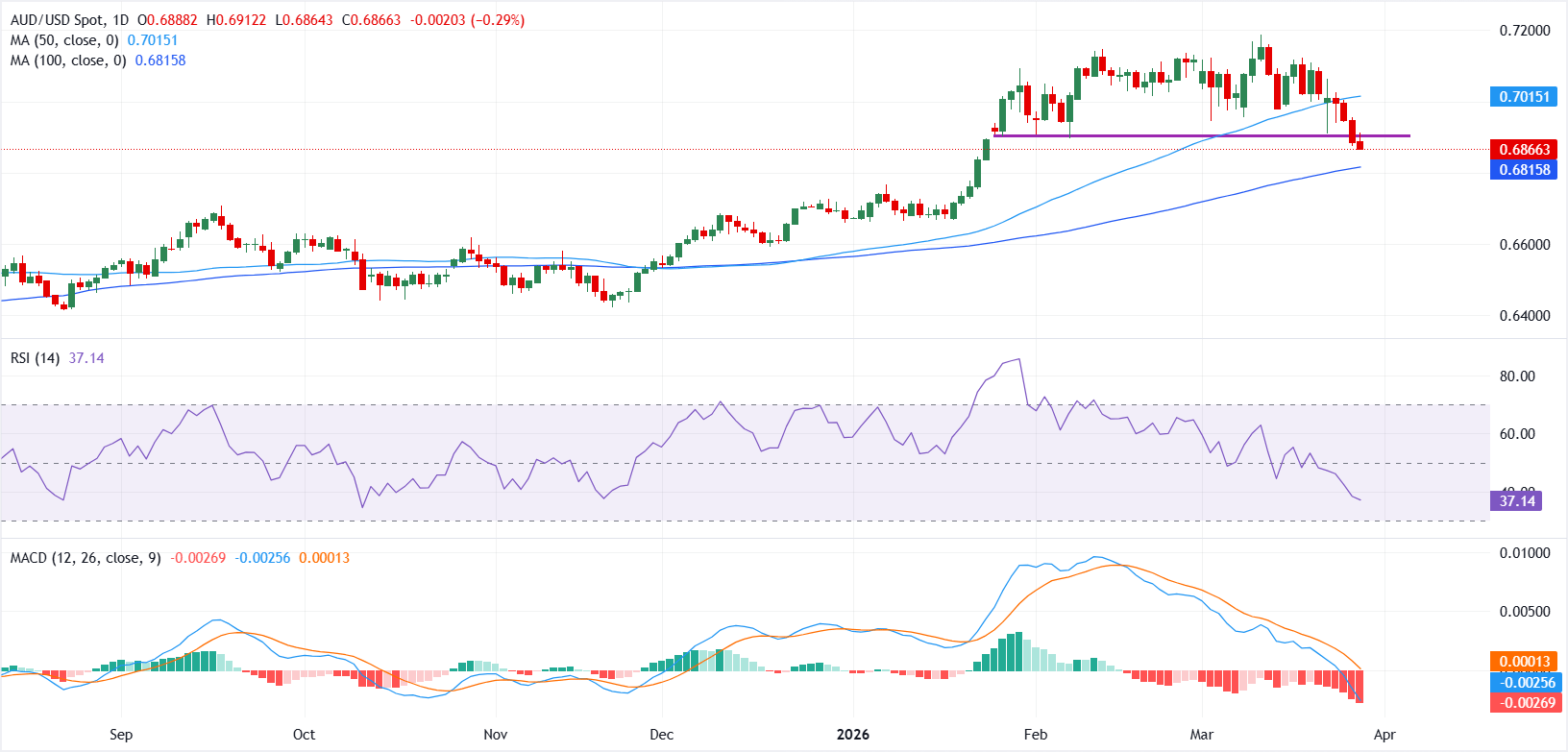1568x752 pixels.
Task: Click the Nov label on time axis
Action: click(495, 735)
